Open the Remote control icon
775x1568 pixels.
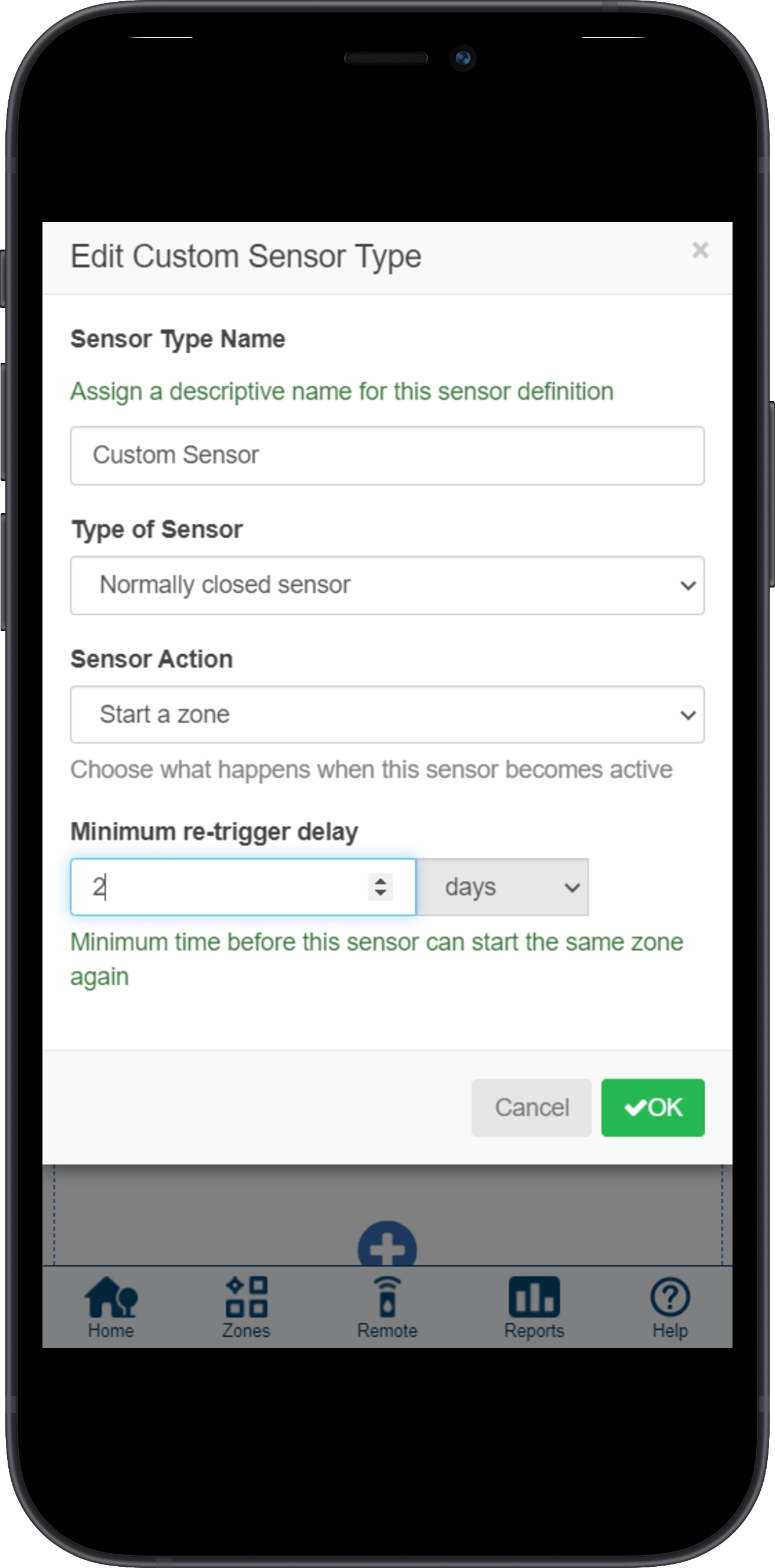click(x=387, y=1297)
